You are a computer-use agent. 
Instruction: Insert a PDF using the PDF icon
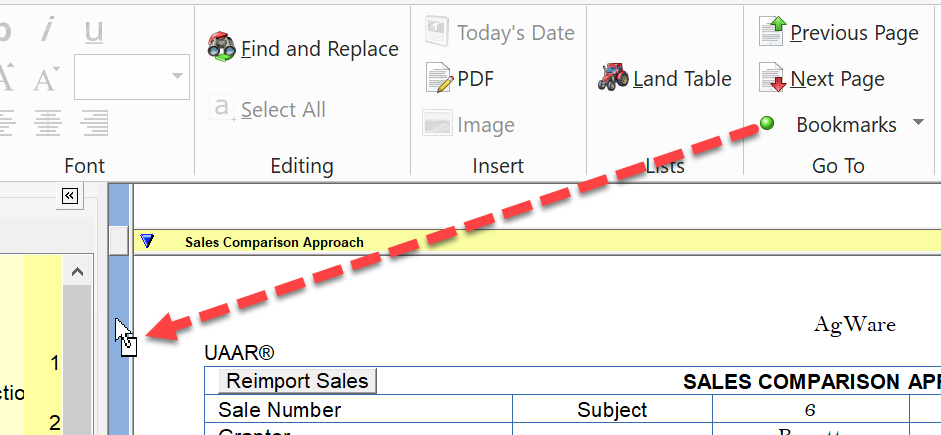(x=439, y=78)
